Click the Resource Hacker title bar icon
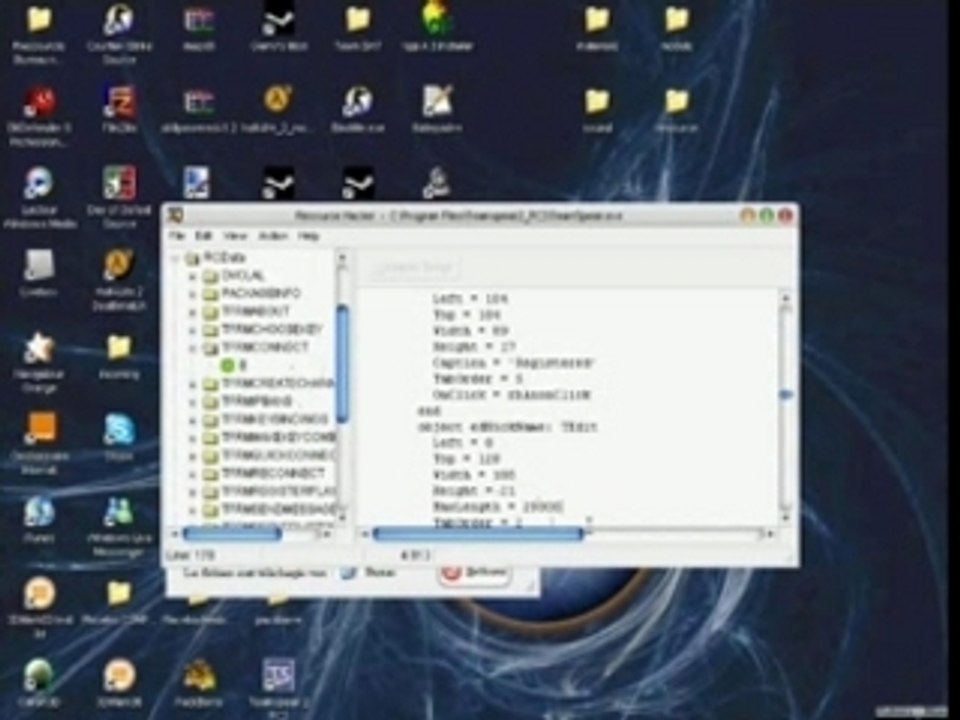The image size is (960, 720). tap(176, 215)
